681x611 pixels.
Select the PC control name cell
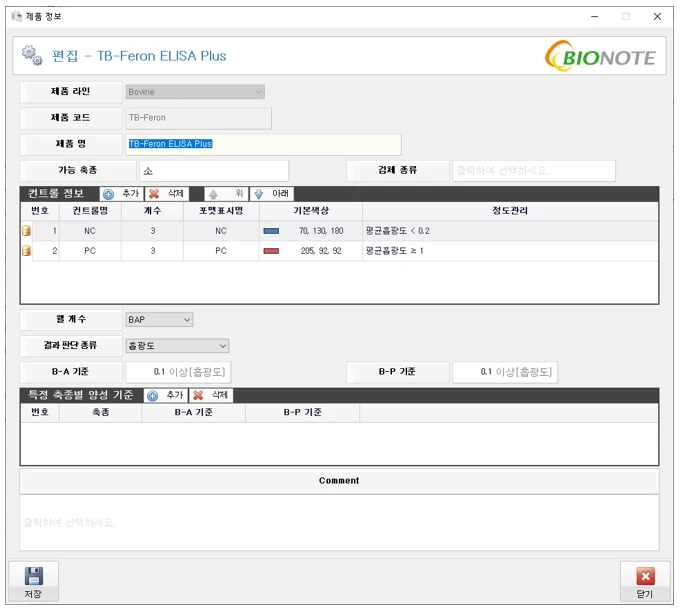click(90, 251)
